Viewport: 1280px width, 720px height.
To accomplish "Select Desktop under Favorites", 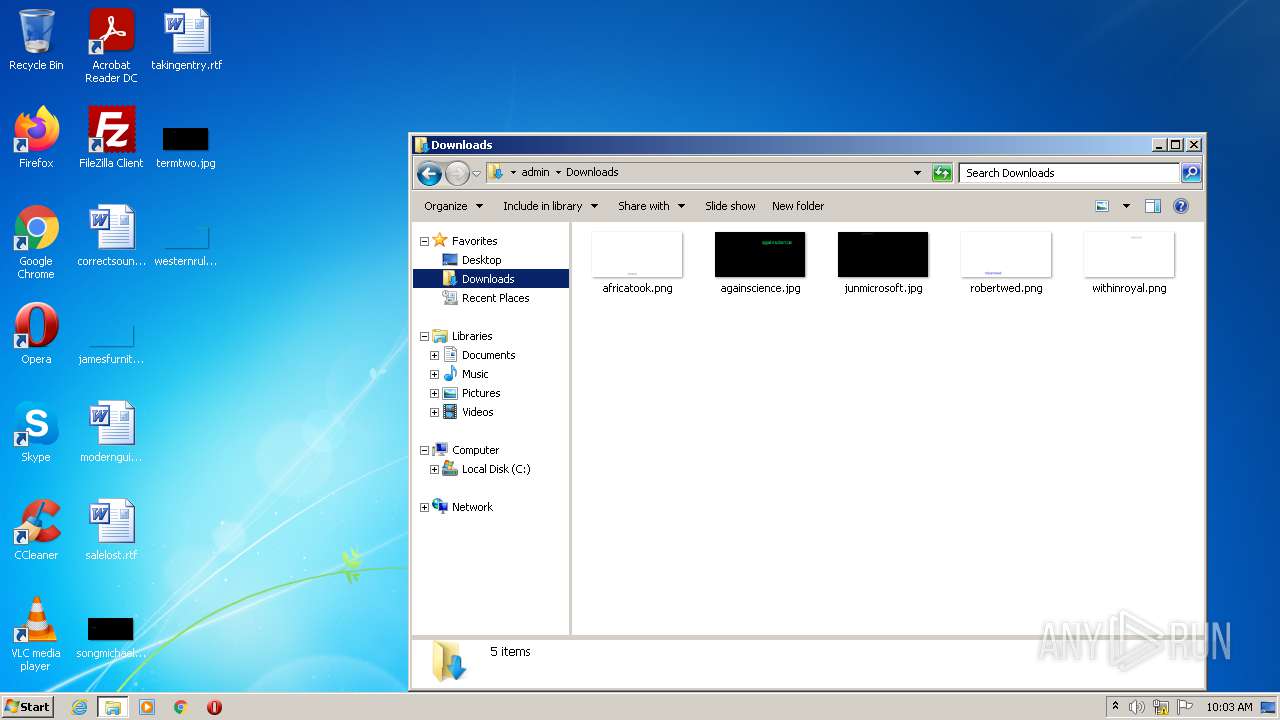I will pos(481,260).
